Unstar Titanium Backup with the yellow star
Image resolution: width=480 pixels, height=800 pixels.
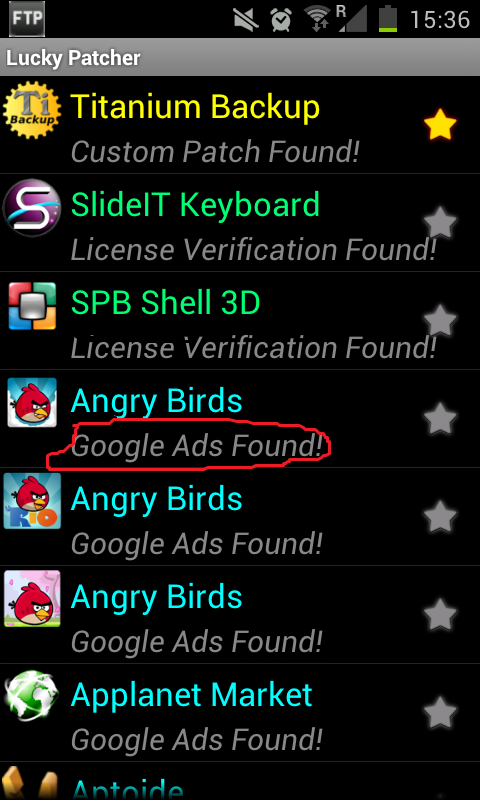[440, 125]
